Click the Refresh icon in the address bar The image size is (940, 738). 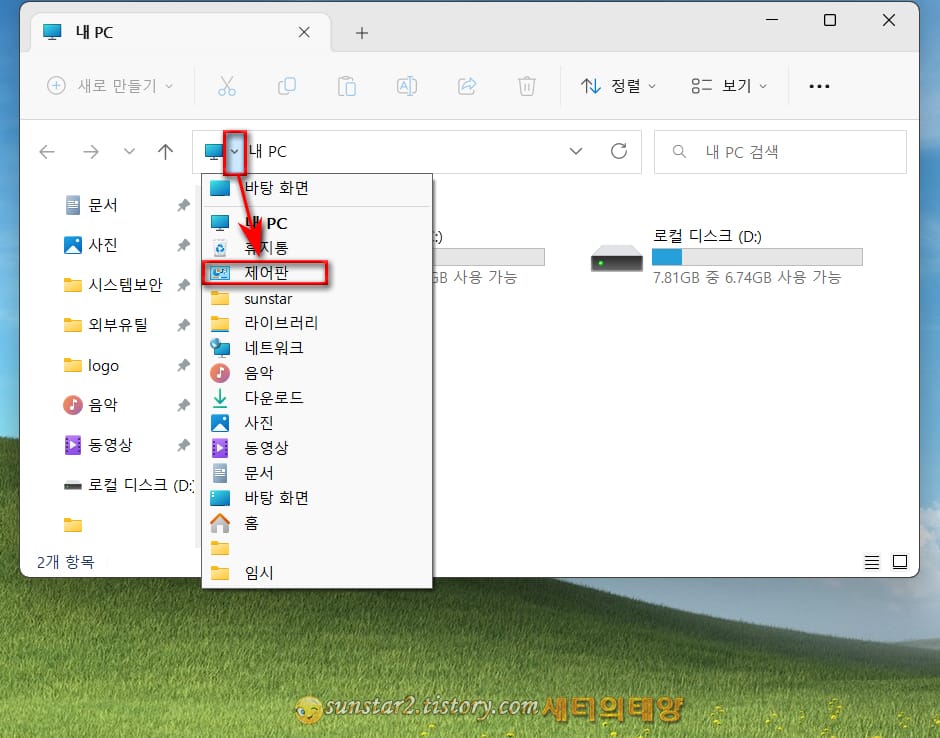[x=618, y=151]
